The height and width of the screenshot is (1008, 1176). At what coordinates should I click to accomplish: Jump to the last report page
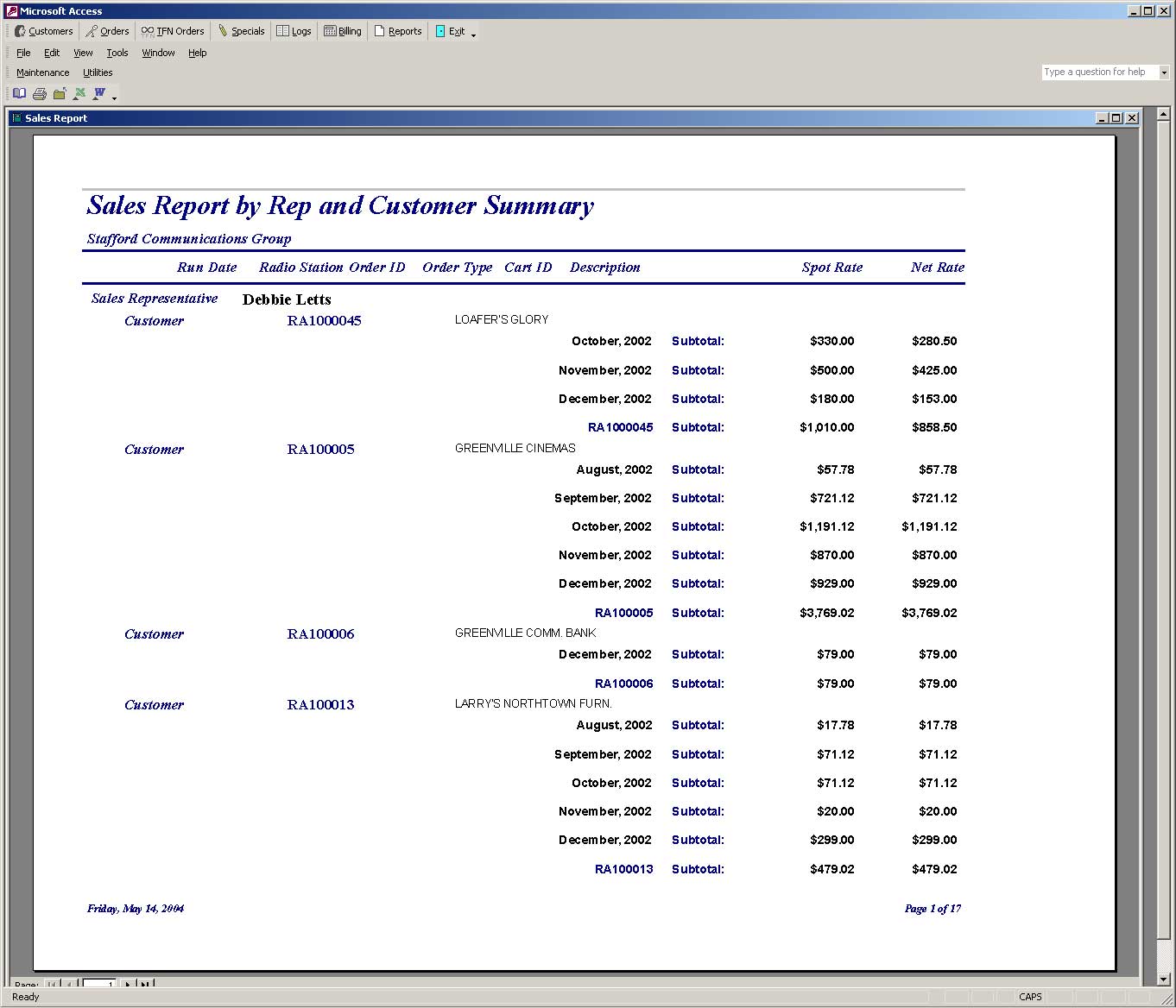pyautogui.click(x=145, y=983)
